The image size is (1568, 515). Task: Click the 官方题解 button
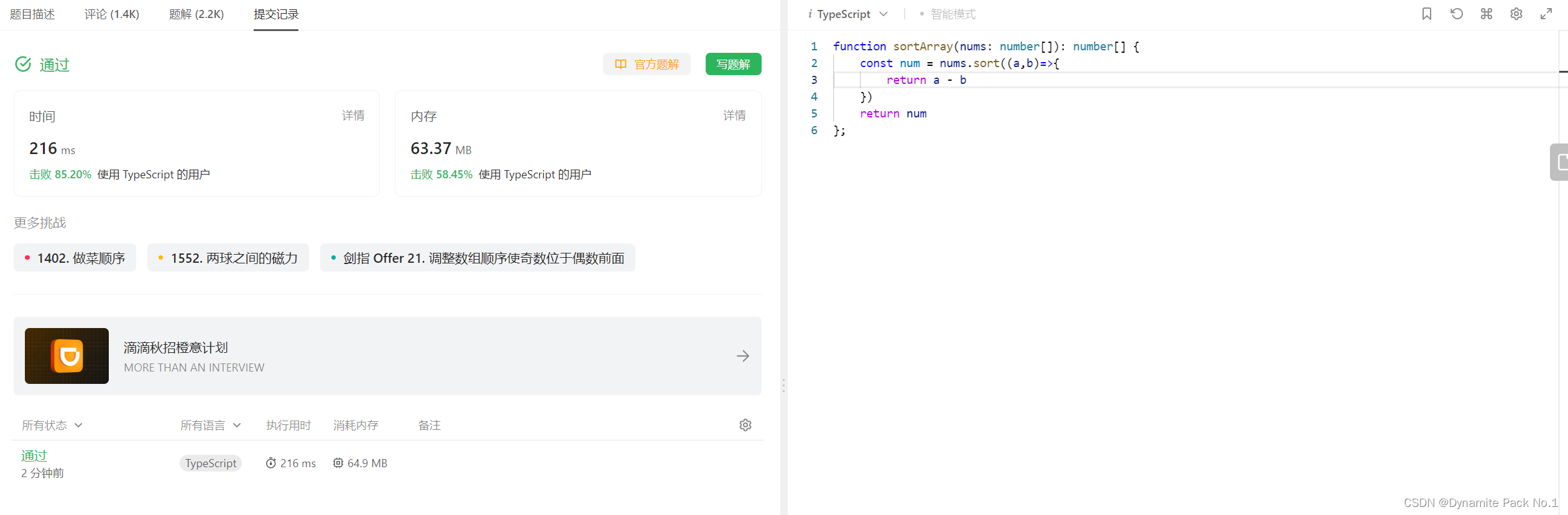pos(647,64)
